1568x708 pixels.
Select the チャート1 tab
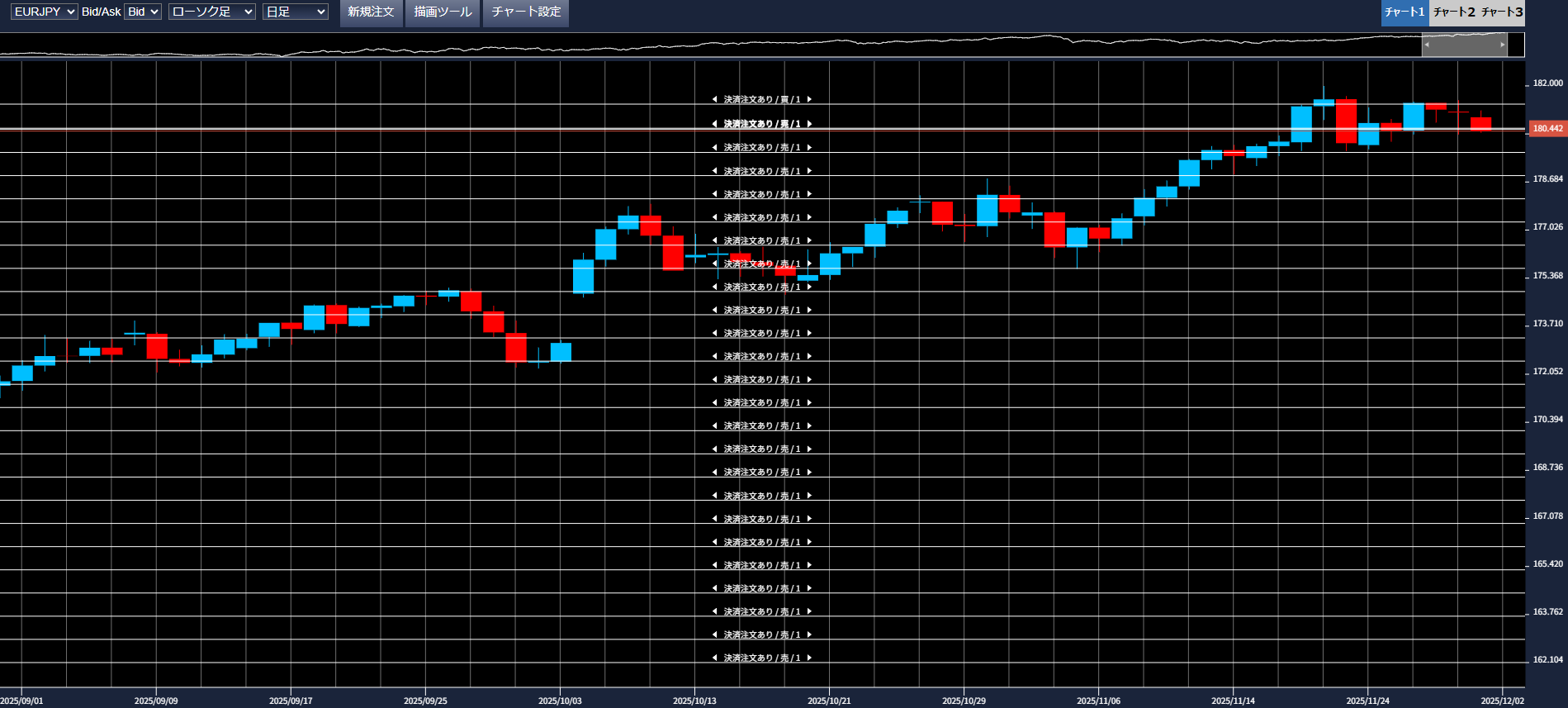coord(1405,12)
